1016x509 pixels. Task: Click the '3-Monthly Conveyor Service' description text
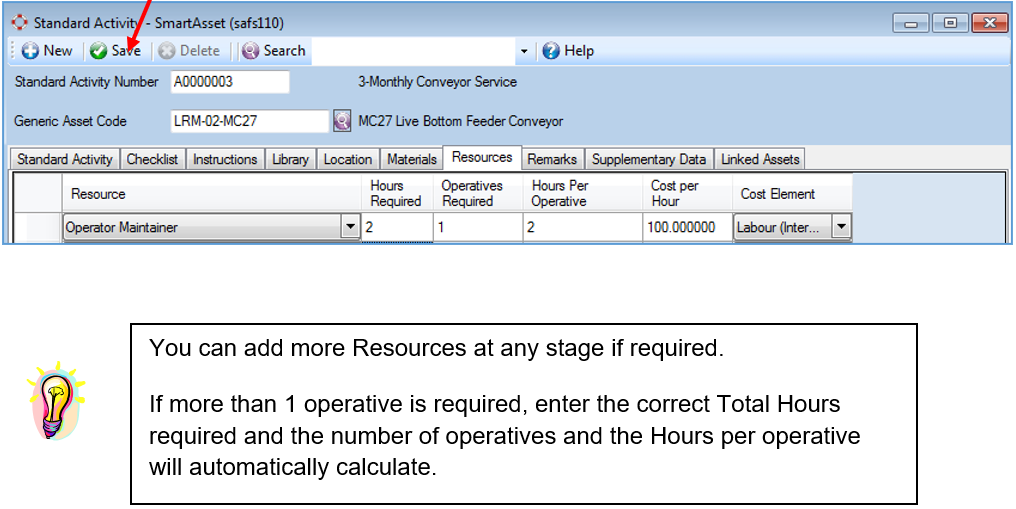coord(437,82)
